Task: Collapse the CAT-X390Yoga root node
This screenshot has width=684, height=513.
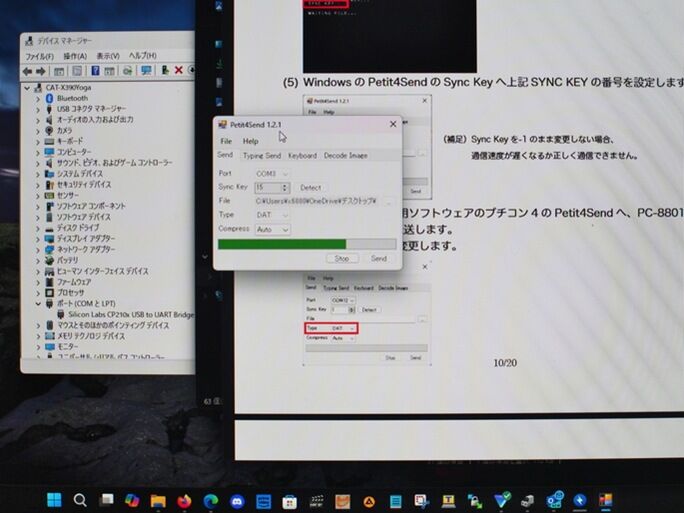Action: click(x=27, y=88)
